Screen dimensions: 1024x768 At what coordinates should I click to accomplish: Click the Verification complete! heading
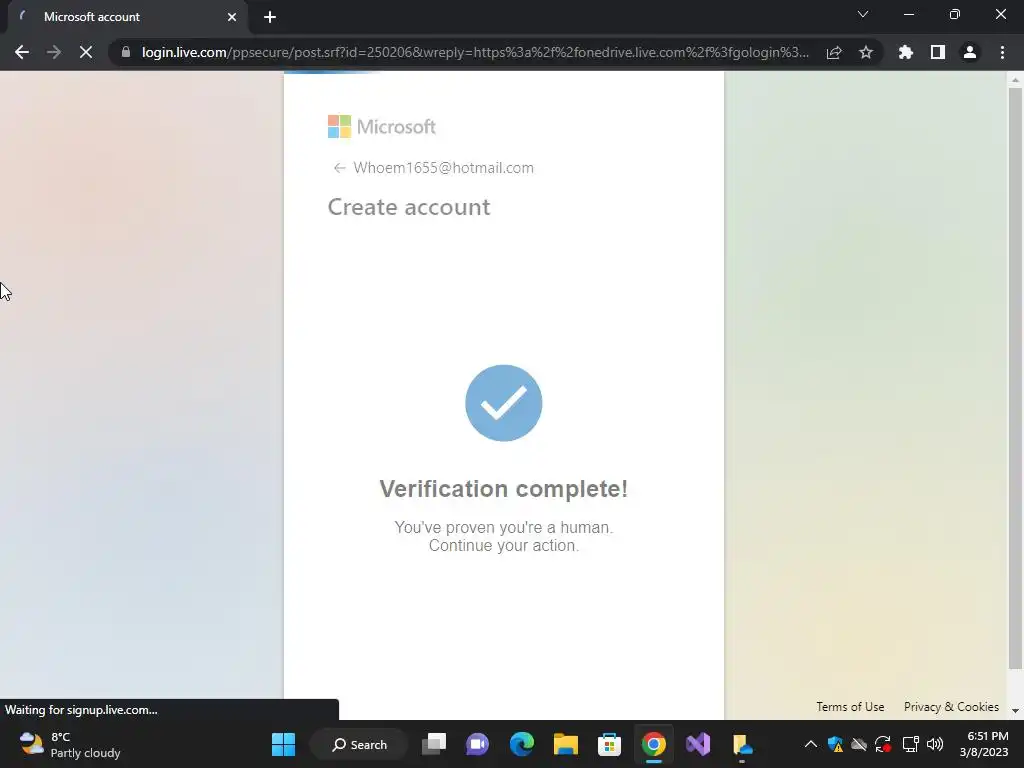[x=504, y=488]
